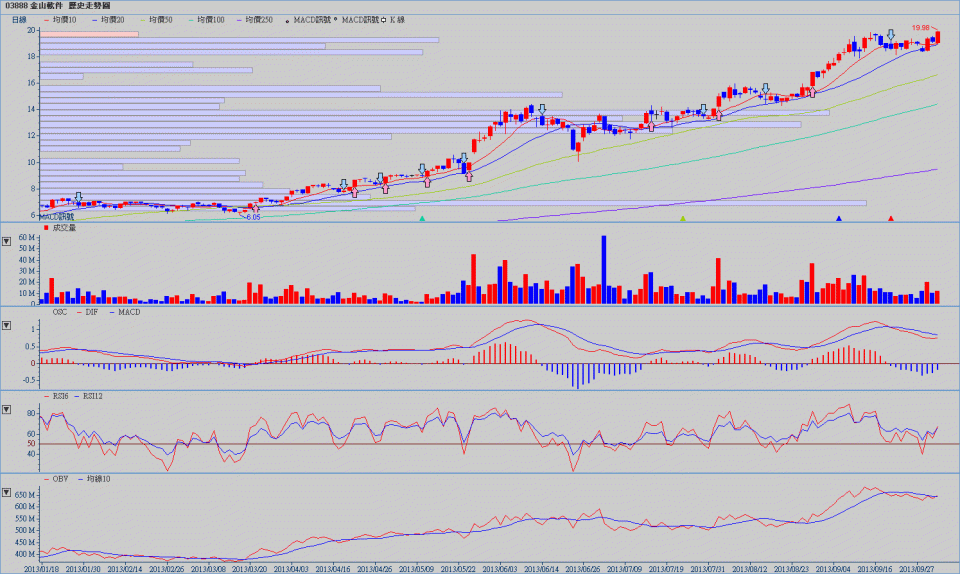This screenshot has height=574, width=960.
Task: Click the pink buy arrow near the 6.05 low
Action: click(254, 208)
